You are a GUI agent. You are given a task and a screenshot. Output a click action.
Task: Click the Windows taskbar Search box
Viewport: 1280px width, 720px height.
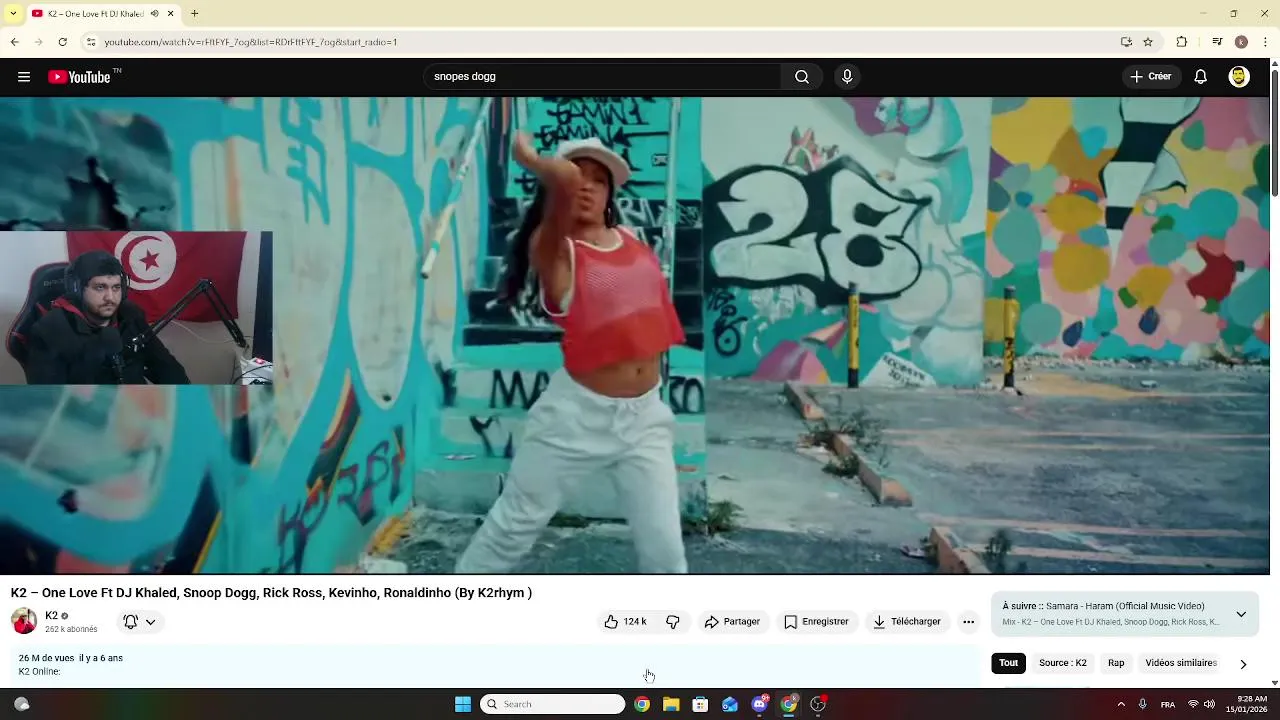[553, 704]
